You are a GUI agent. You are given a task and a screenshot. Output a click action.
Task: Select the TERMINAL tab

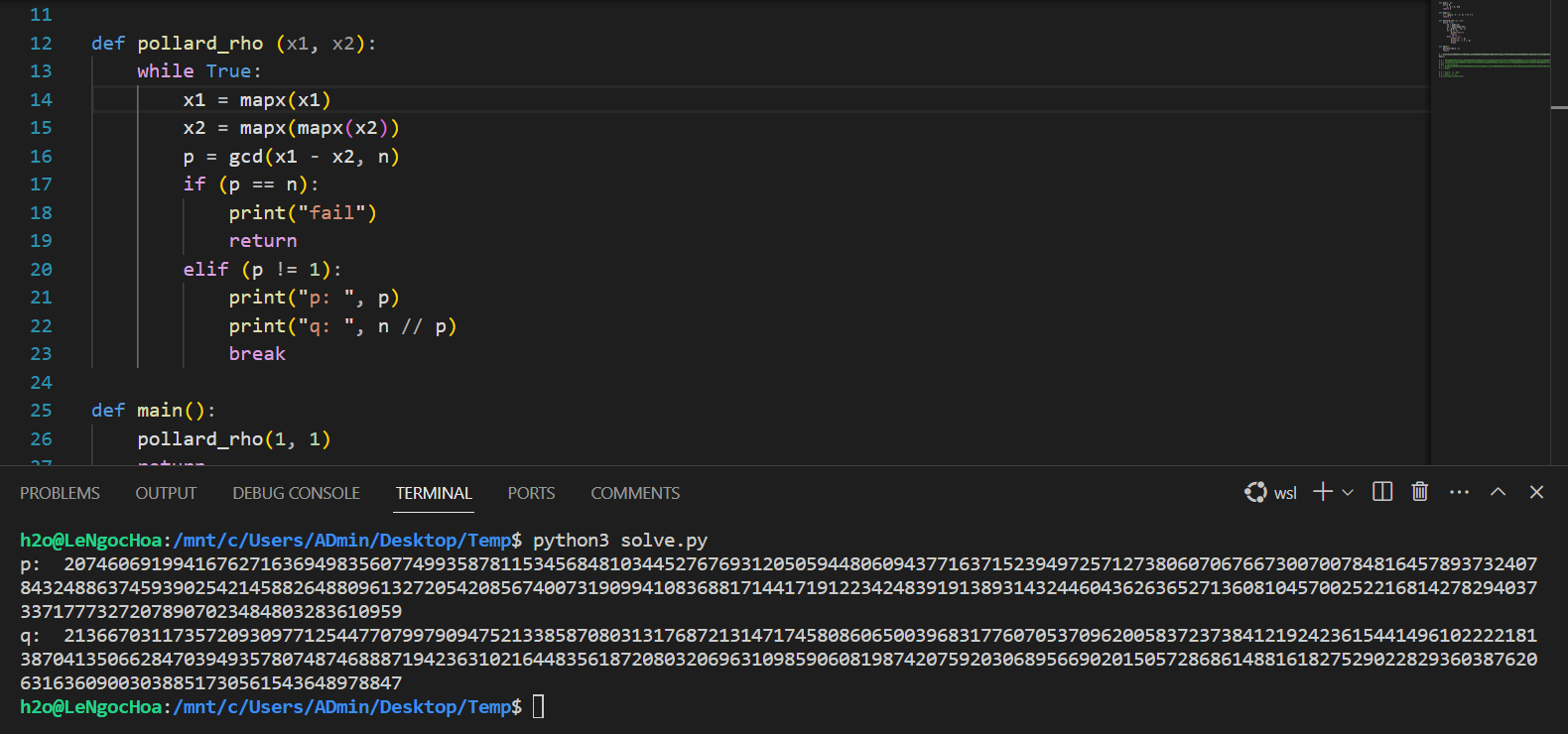click(434, 493)
